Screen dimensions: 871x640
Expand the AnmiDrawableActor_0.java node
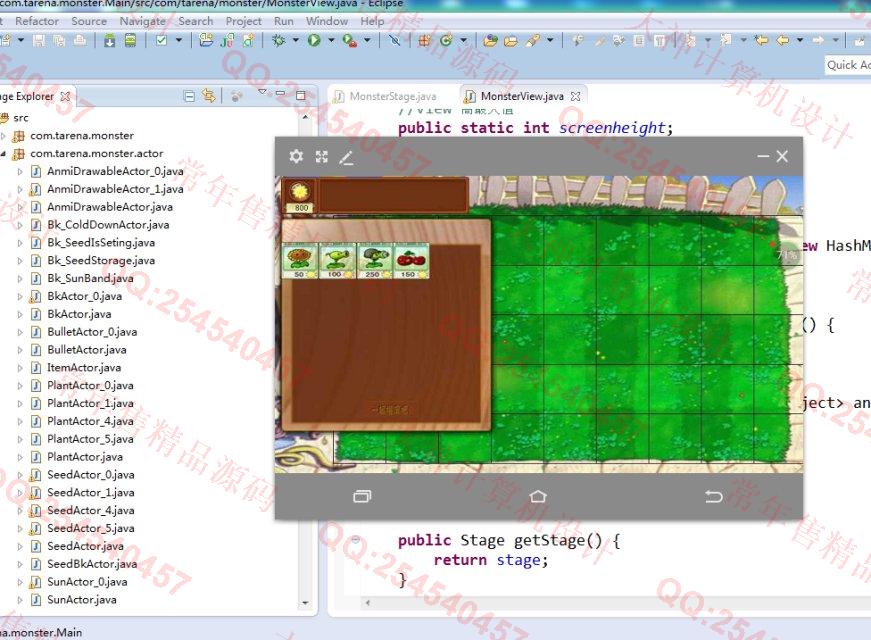point(20,172)
